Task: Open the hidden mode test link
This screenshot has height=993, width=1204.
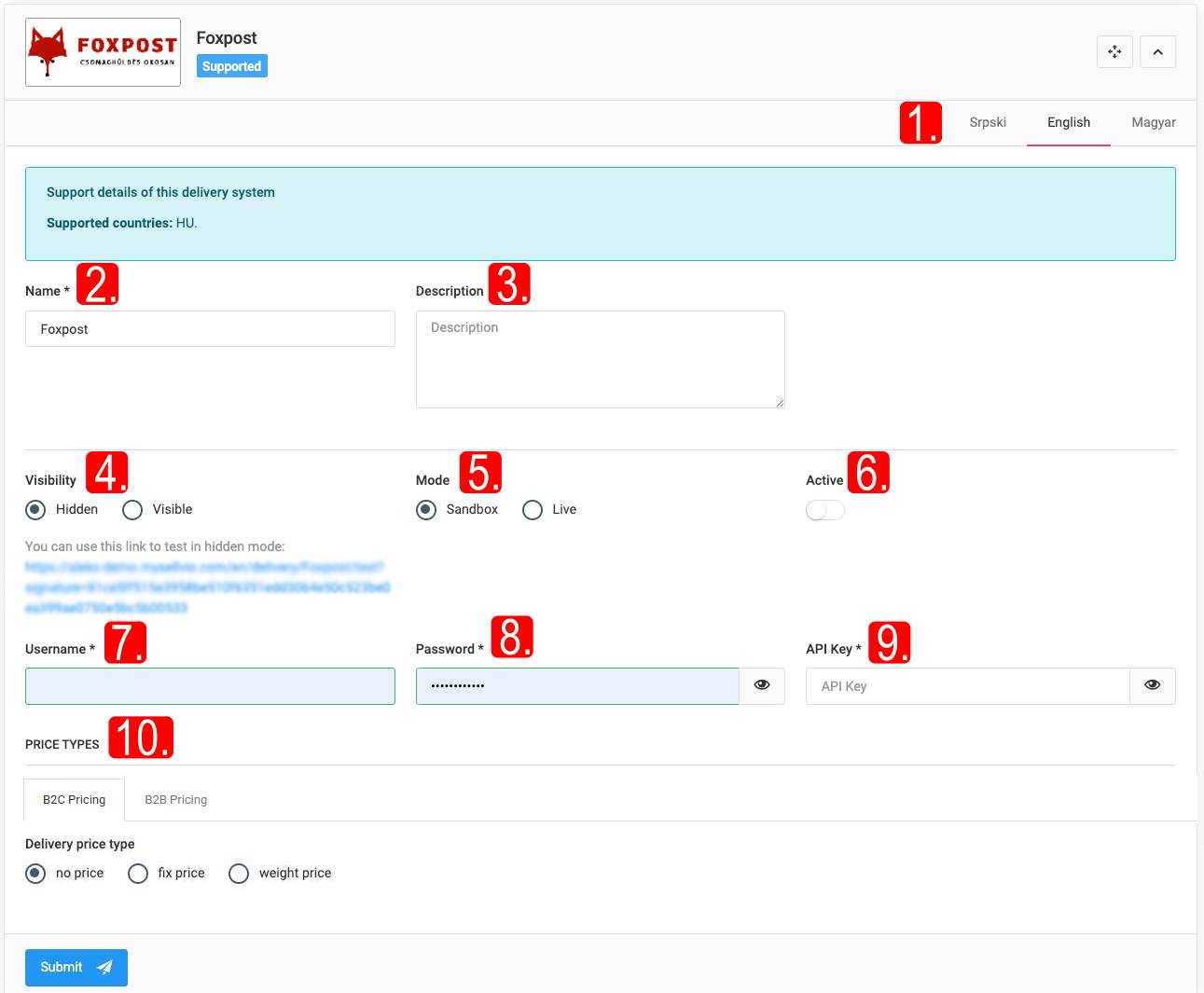Action: [207, 586]
